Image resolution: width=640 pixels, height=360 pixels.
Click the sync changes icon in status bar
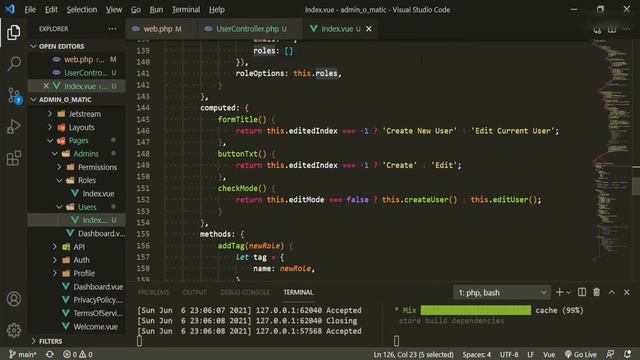[50, 354]
